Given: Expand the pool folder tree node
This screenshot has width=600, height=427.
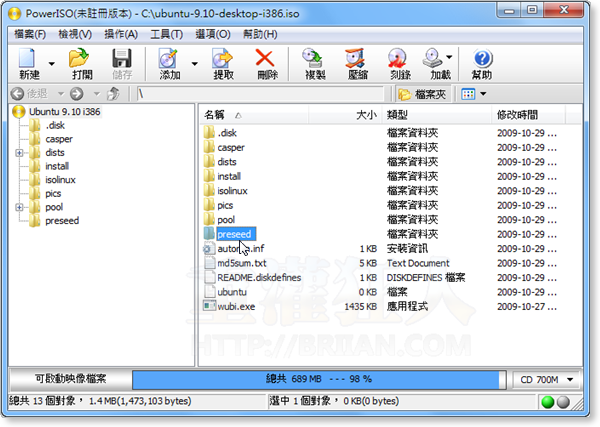Looking at the screenshot, I should (20, 207).
